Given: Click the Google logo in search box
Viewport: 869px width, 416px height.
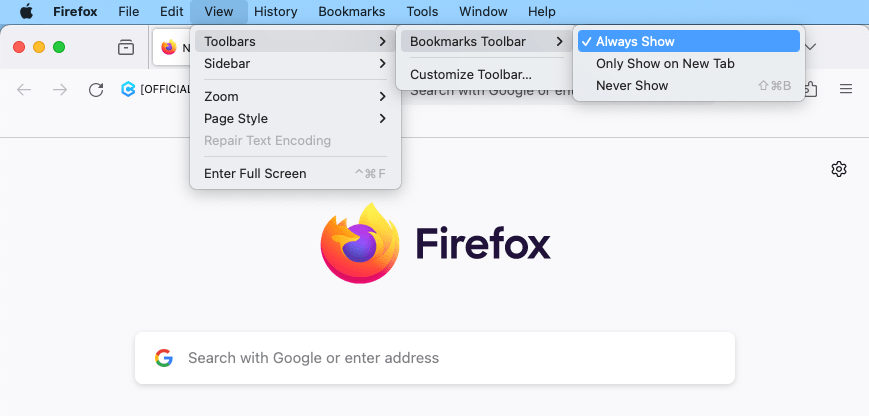Looking at the screenshot, I should click(x=164, y=358).
